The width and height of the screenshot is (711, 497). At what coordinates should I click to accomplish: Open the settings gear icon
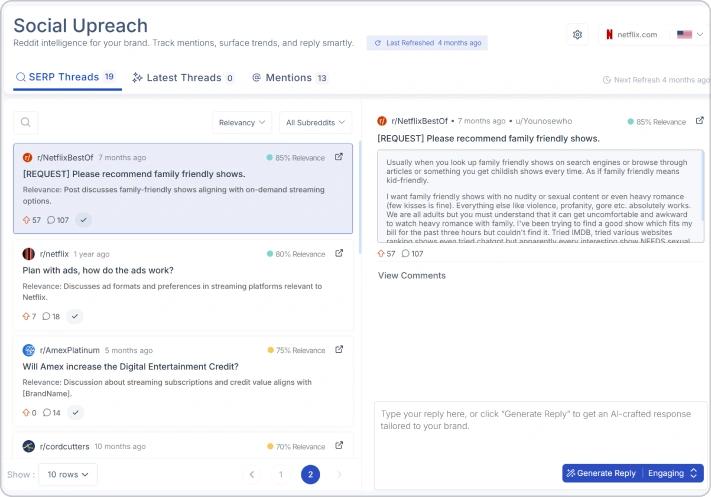point(577,34)
